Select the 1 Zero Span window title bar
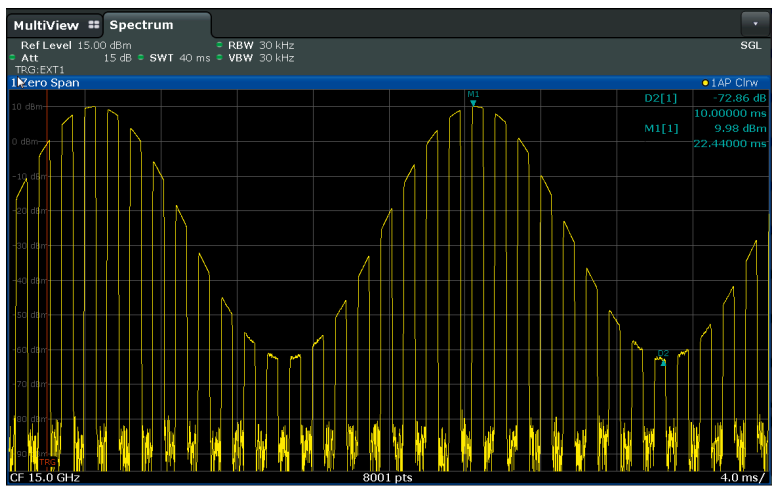The height and width of the screenshot is (493, 783). click(50, 83)
